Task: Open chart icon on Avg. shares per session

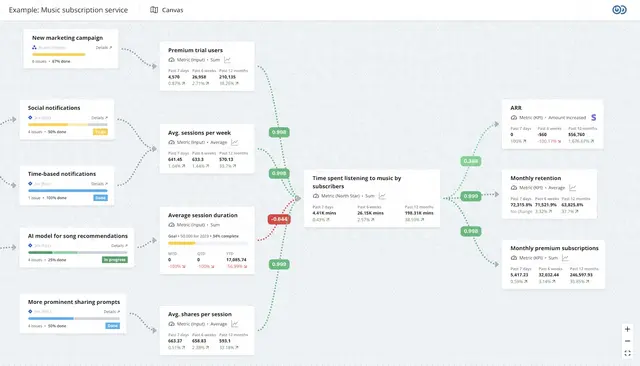Action: click(x=235, y=324)
